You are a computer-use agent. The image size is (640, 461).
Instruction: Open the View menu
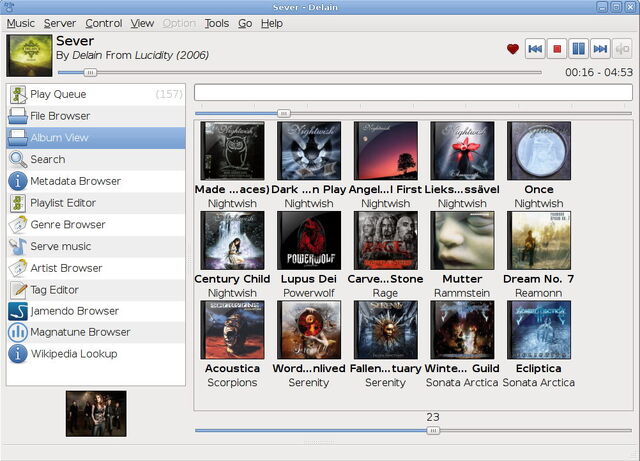[142, 23]
